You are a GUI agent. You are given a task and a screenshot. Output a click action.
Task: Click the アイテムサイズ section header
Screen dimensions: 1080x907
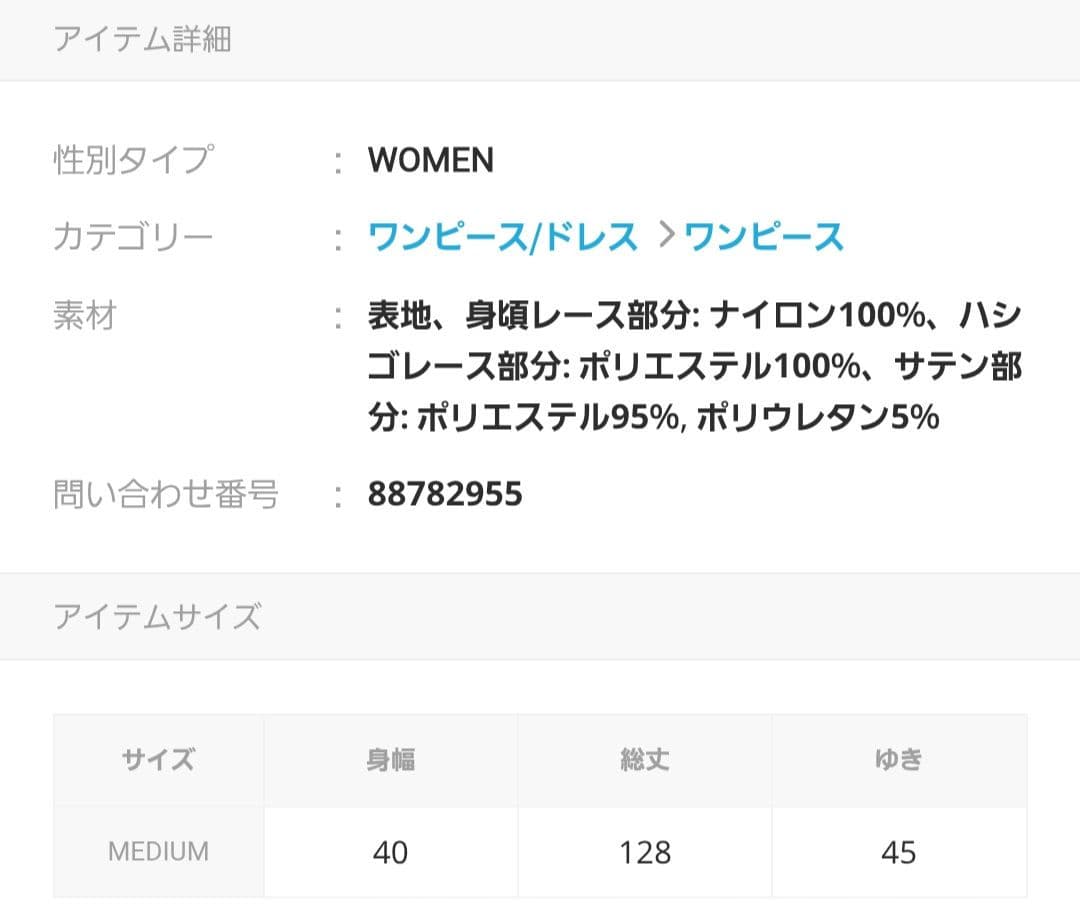point(157,616)
